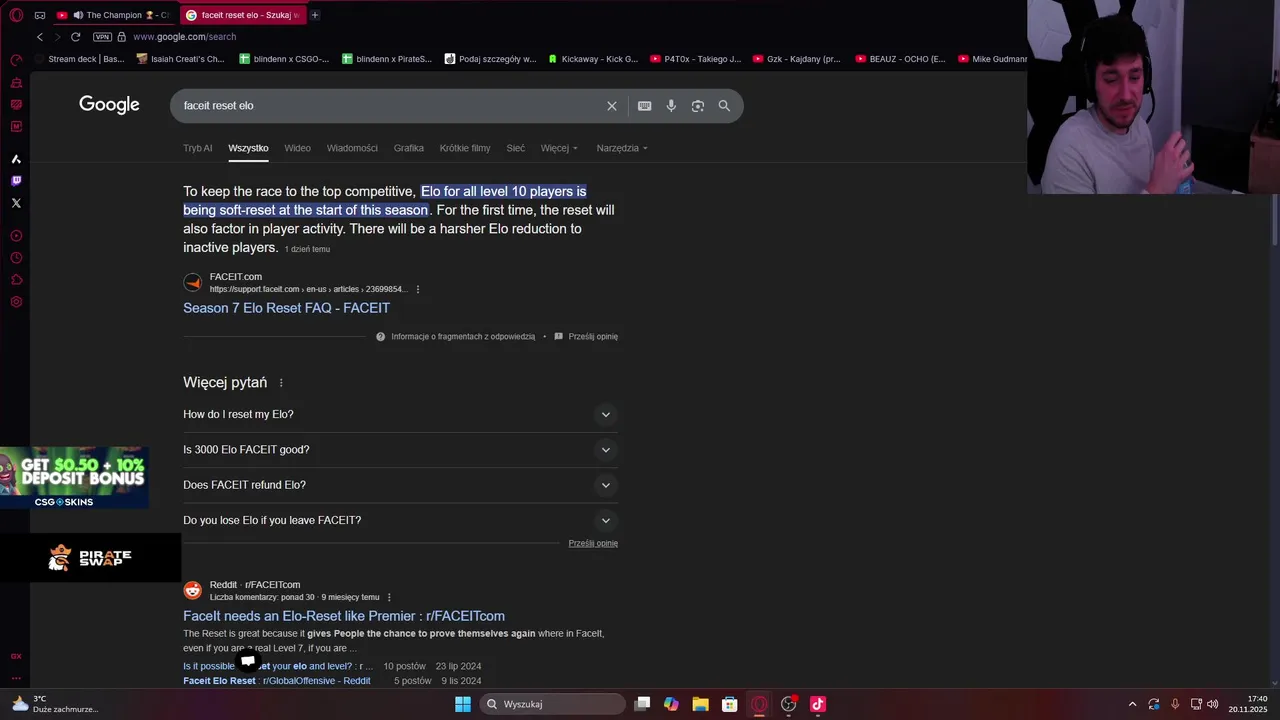This screenshot has height=720, width=1280.
Task: Open the 'P4T0x - Takiego J...' bookmark
Action: click(695, 59)
